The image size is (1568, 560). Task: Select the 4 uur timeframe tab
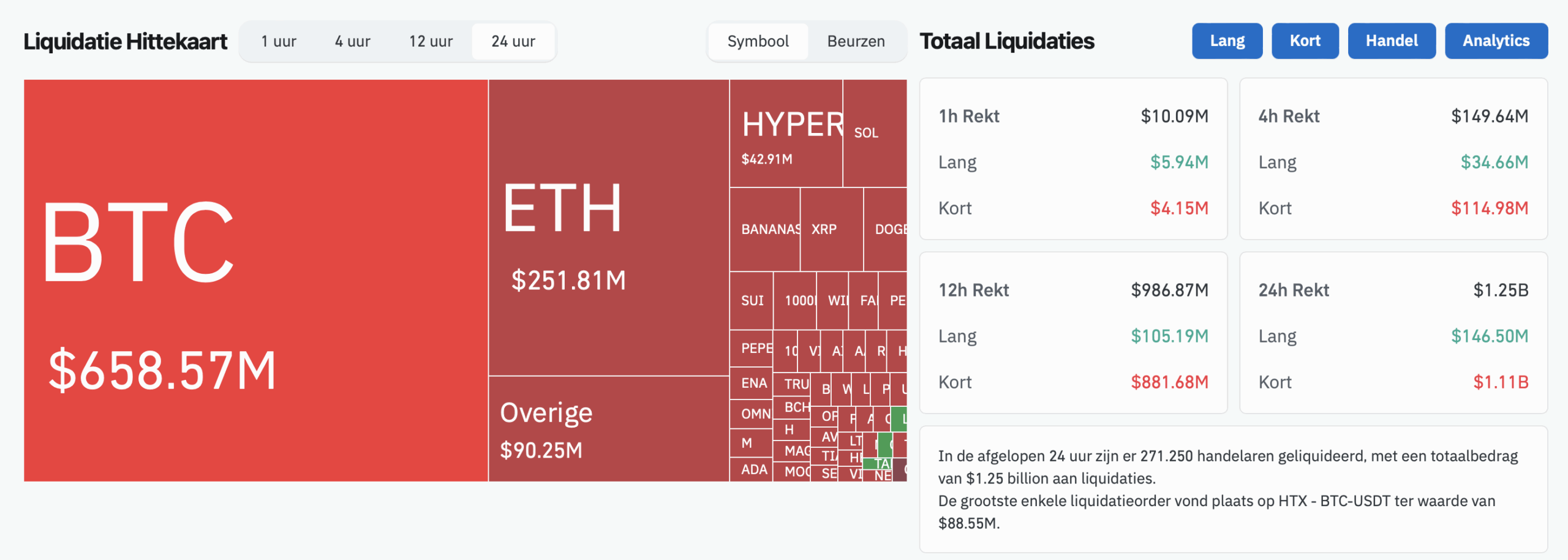[352, 42]
